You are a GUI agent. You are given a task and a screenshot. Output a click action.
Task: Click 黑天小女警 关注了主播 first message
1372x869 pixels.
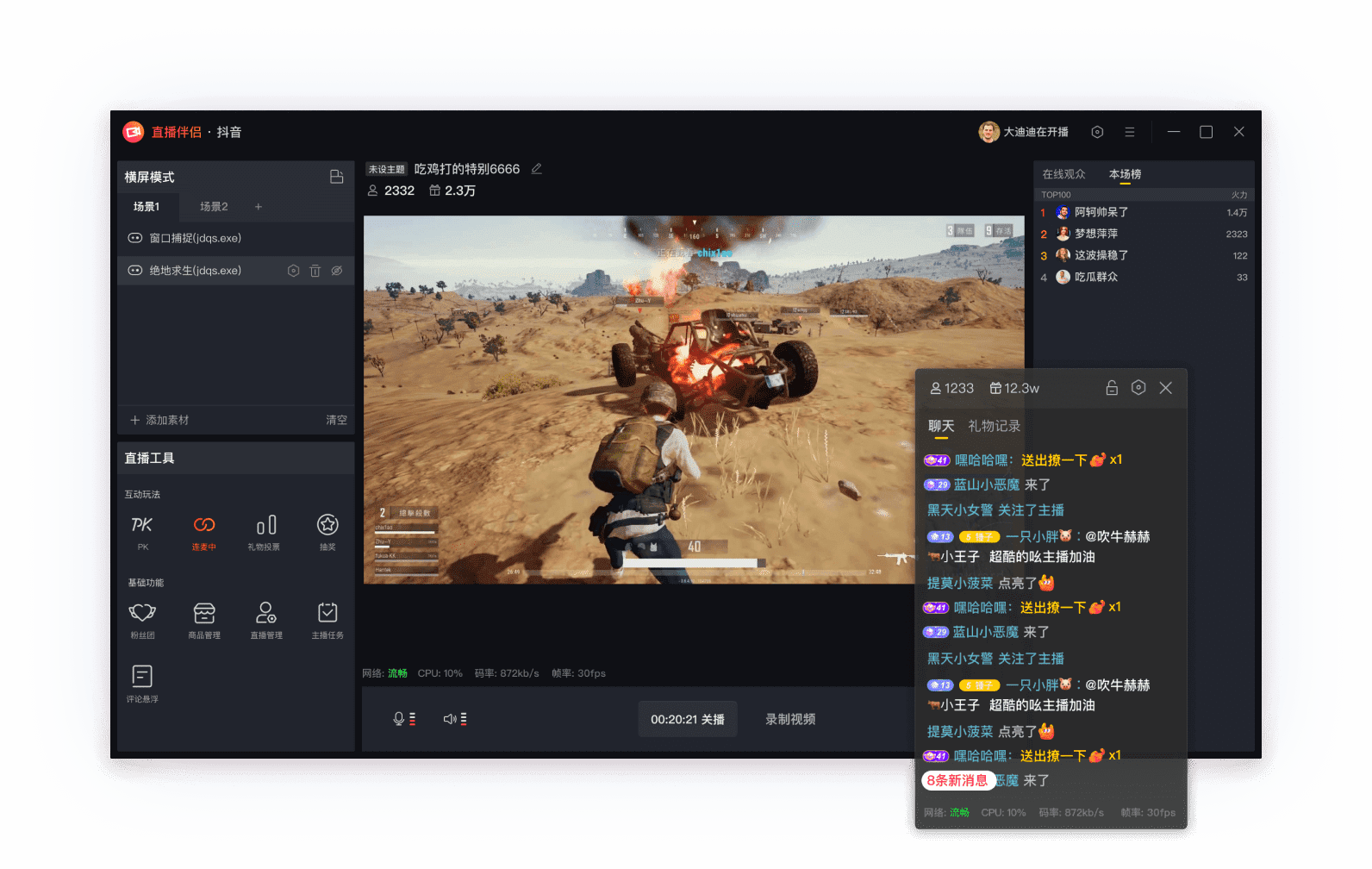995,510
